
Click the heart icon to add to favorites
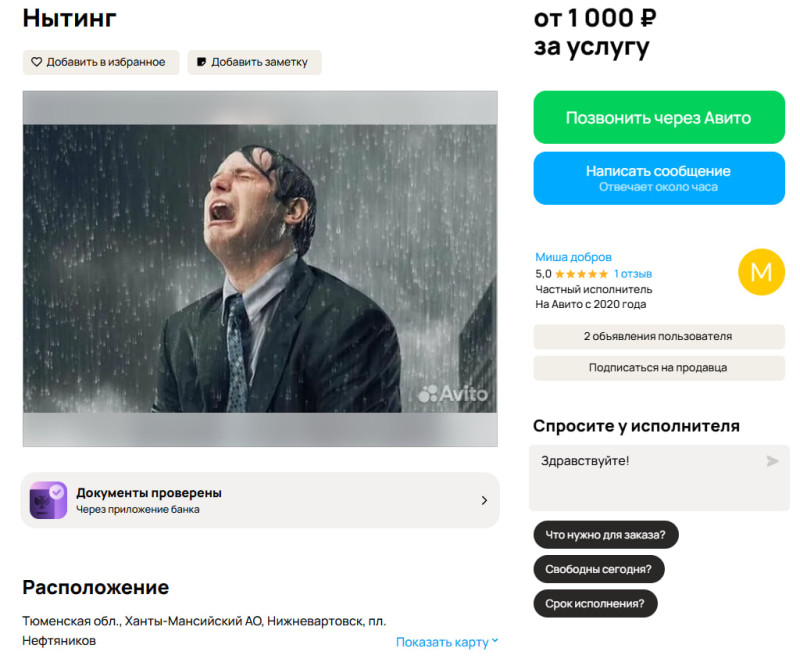pyautogui.click(x=37, y=62)
